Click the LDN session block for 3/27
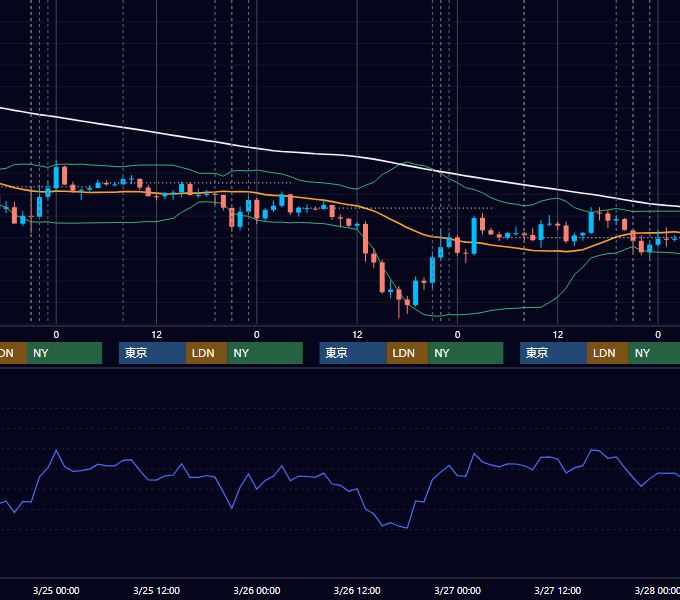The height and width of the screenshot is (600, 680). (x=608, y=353)
